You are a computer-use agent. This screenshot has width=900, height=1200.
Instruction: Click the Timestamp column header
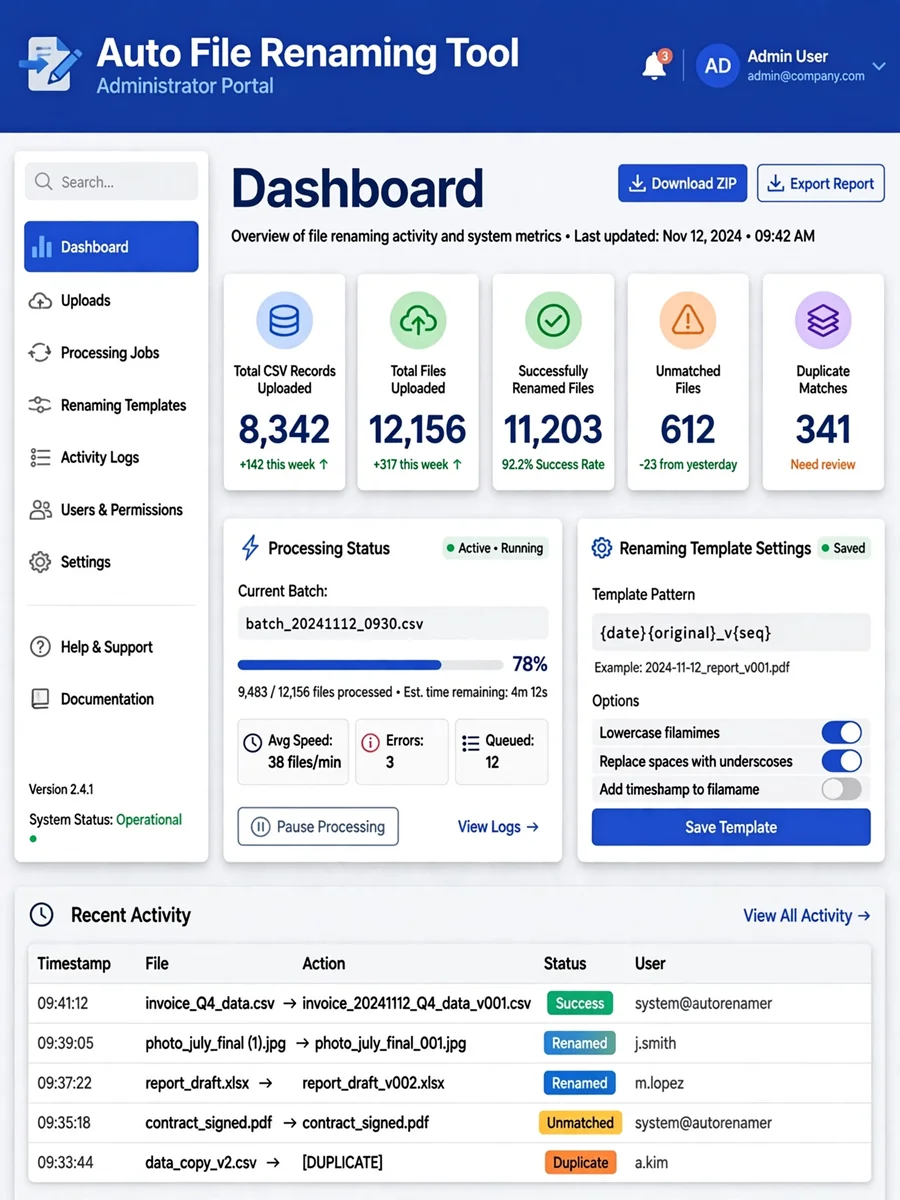tap(74, 963)
